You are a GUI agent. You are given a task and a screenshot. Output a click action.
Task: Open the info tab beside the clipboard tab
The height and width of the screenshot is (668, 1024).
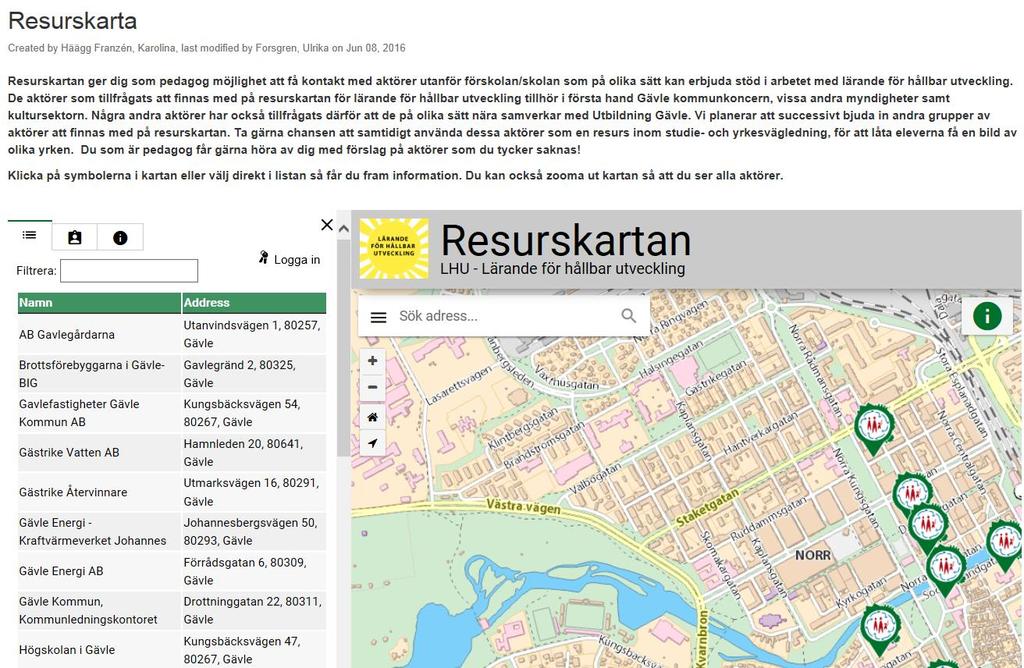(x=120, y=238)
